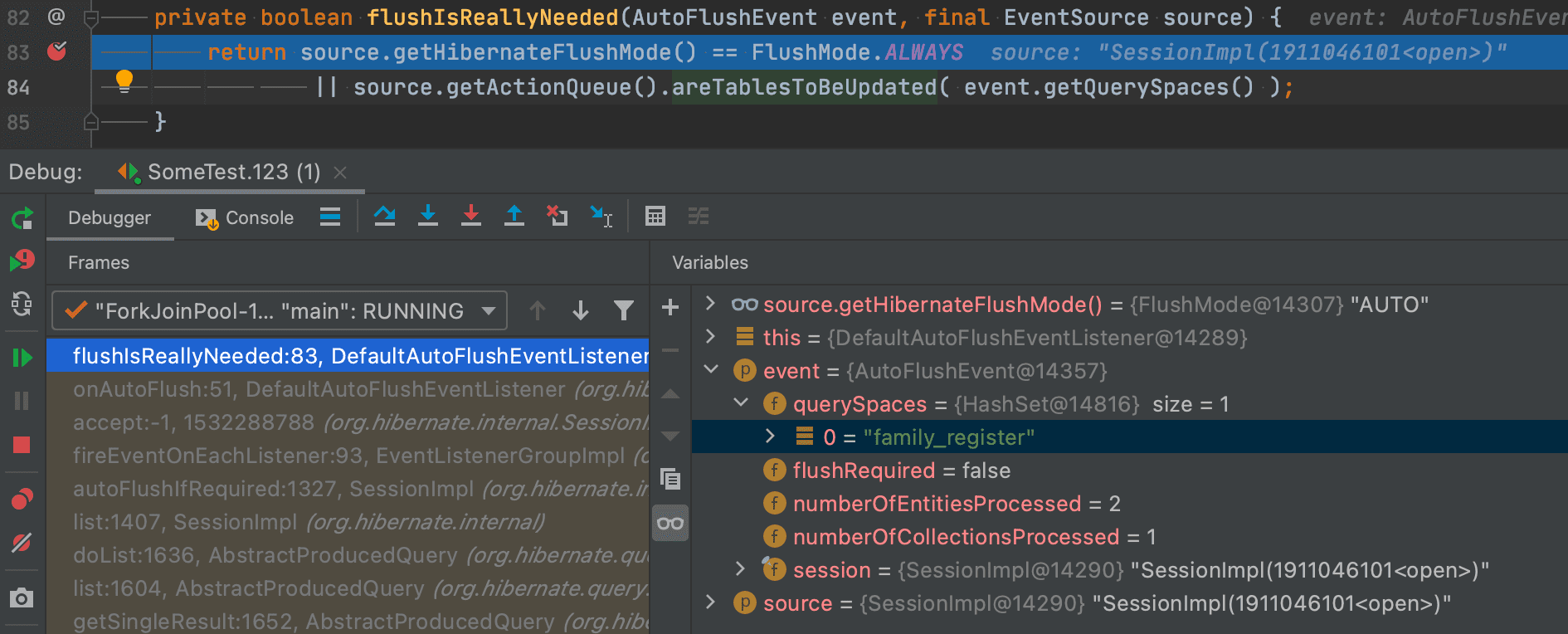
Task: Click the Run to Cursor icon
Action: [x=601, y=217]
